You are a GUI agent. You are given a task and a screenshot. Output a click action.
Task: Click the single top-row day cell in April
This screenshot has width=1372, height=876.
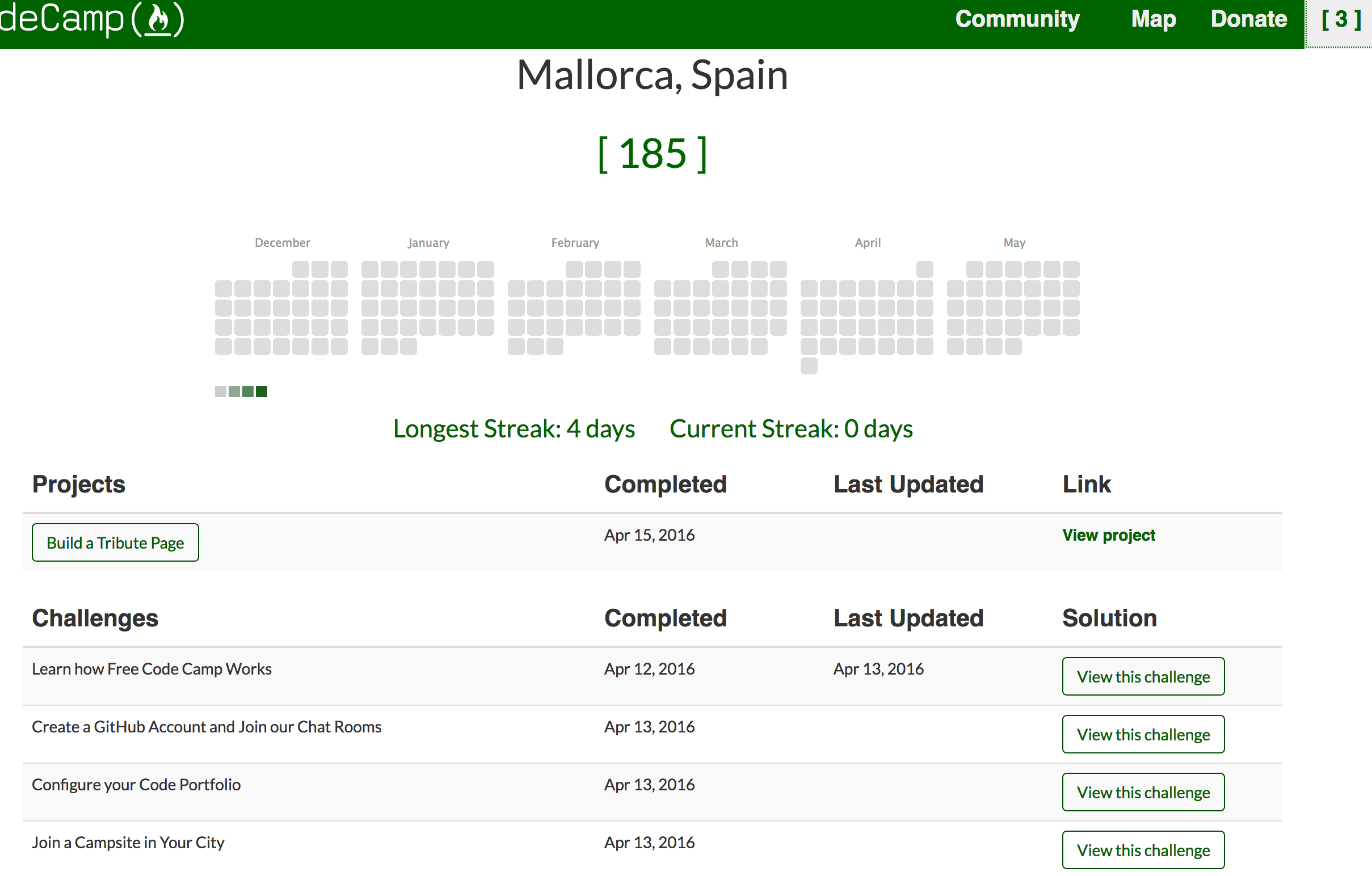[x=925, y=269]
